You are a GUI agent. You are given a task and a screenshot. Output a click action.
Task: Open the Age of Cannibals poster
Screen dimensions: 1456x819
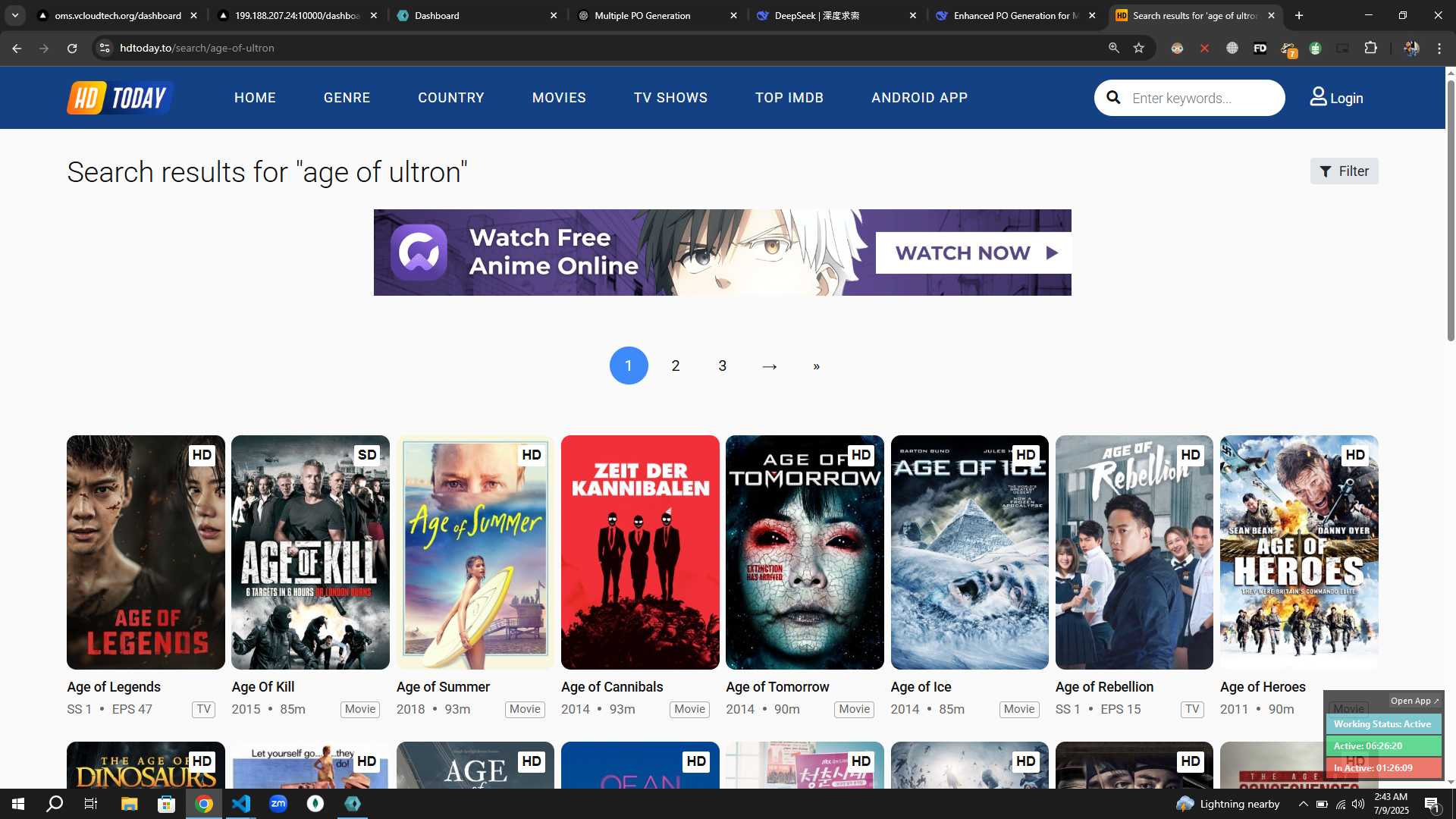(x=640, y=552)
